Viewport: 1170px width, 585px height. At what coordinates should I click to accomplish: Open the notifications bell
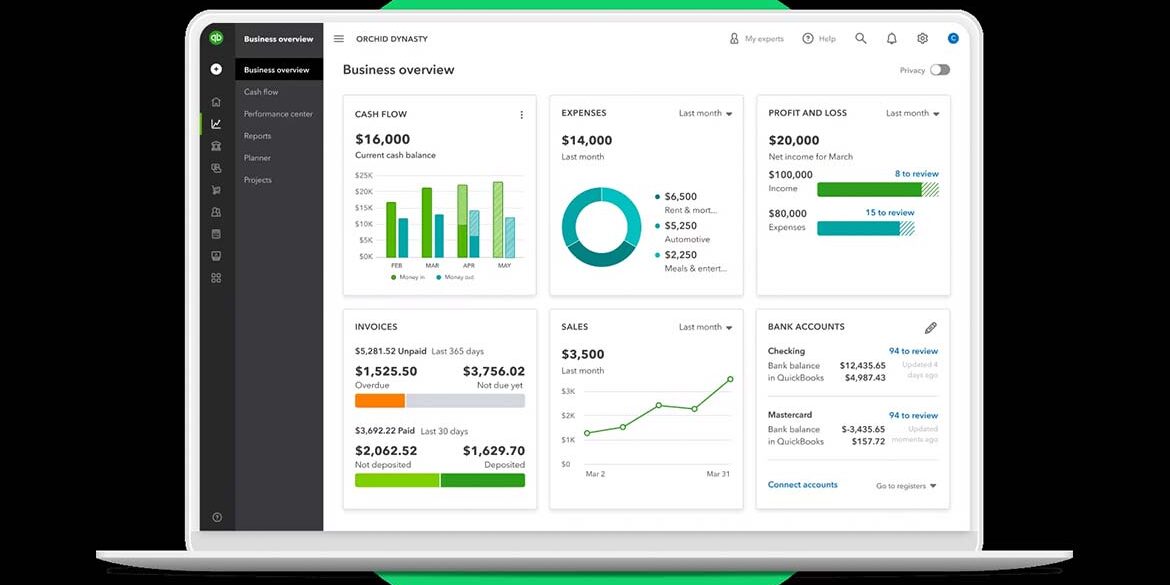(891, 38)
